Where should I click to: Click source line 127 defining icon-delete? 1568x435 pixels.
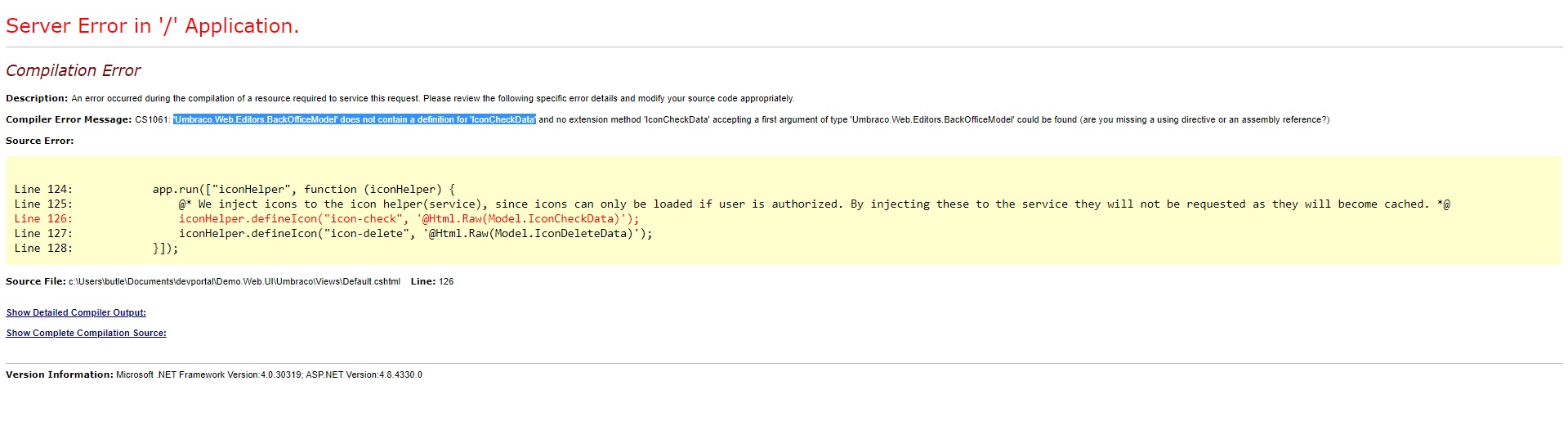pos(333,233)
